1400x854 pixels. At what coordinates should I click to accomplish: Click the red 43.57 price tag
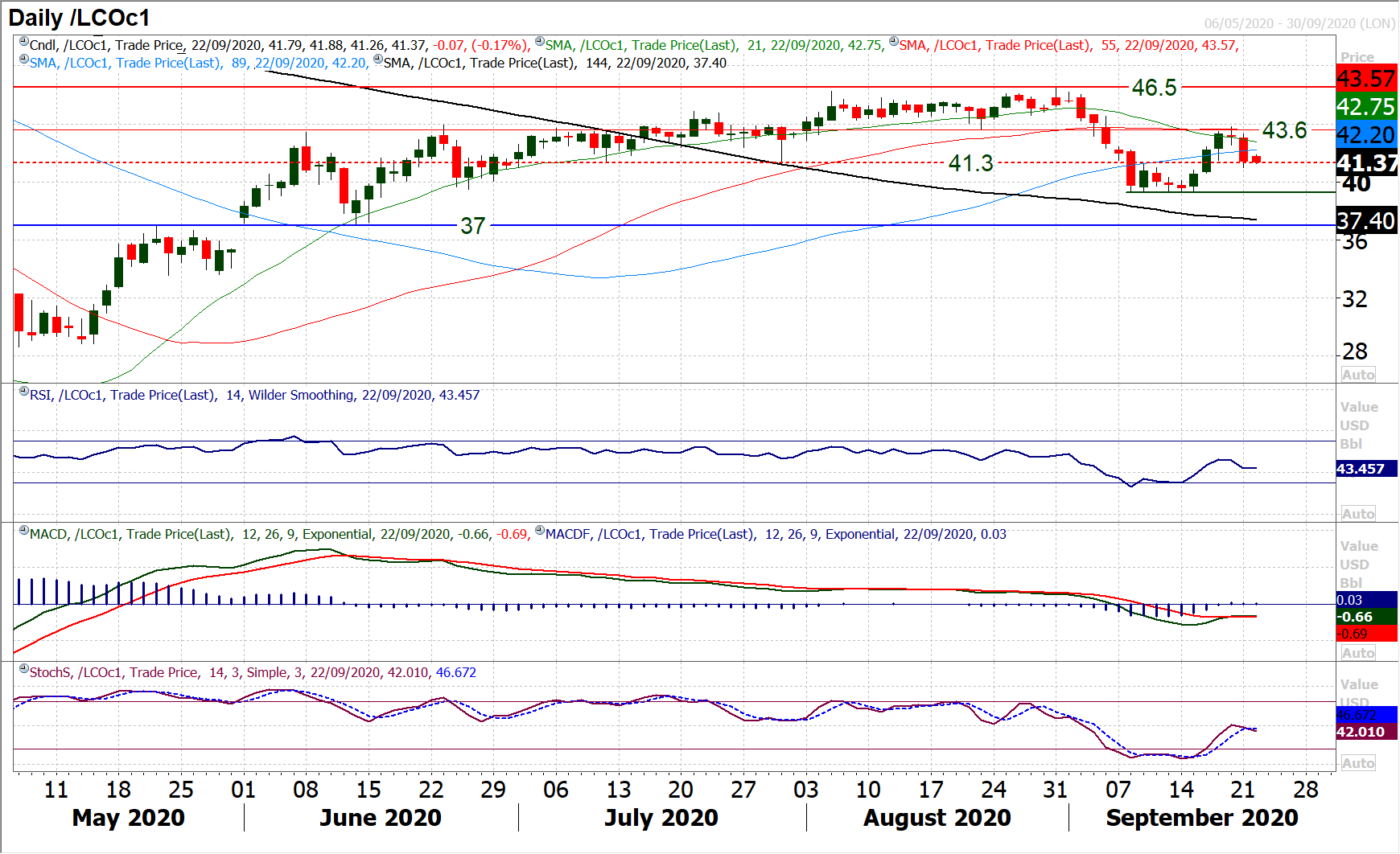pyautogui.click(x=1367, y=79)
